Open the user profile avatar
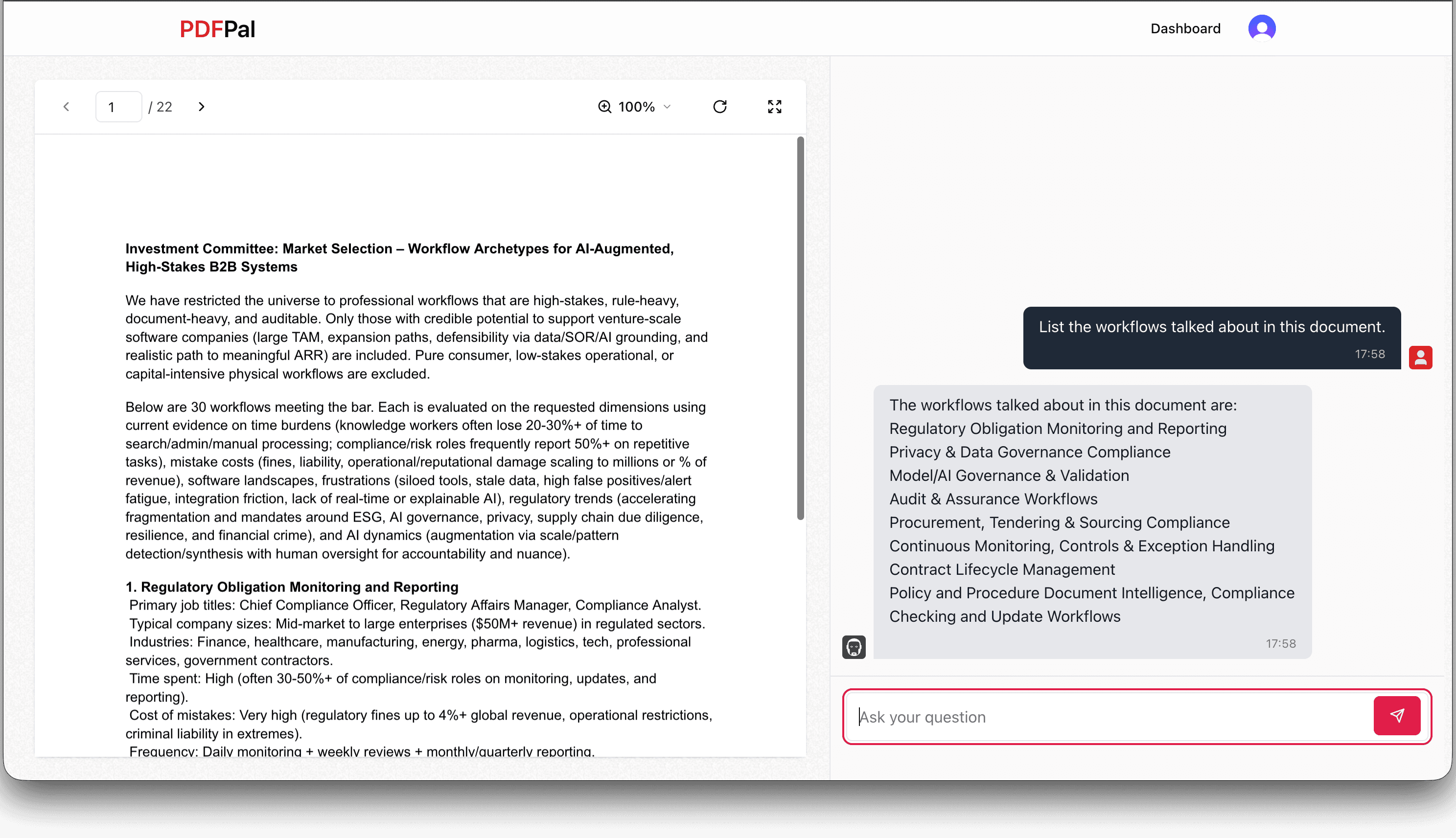The height and width of the screenshot is (838, 1456). pos(1261,28)
